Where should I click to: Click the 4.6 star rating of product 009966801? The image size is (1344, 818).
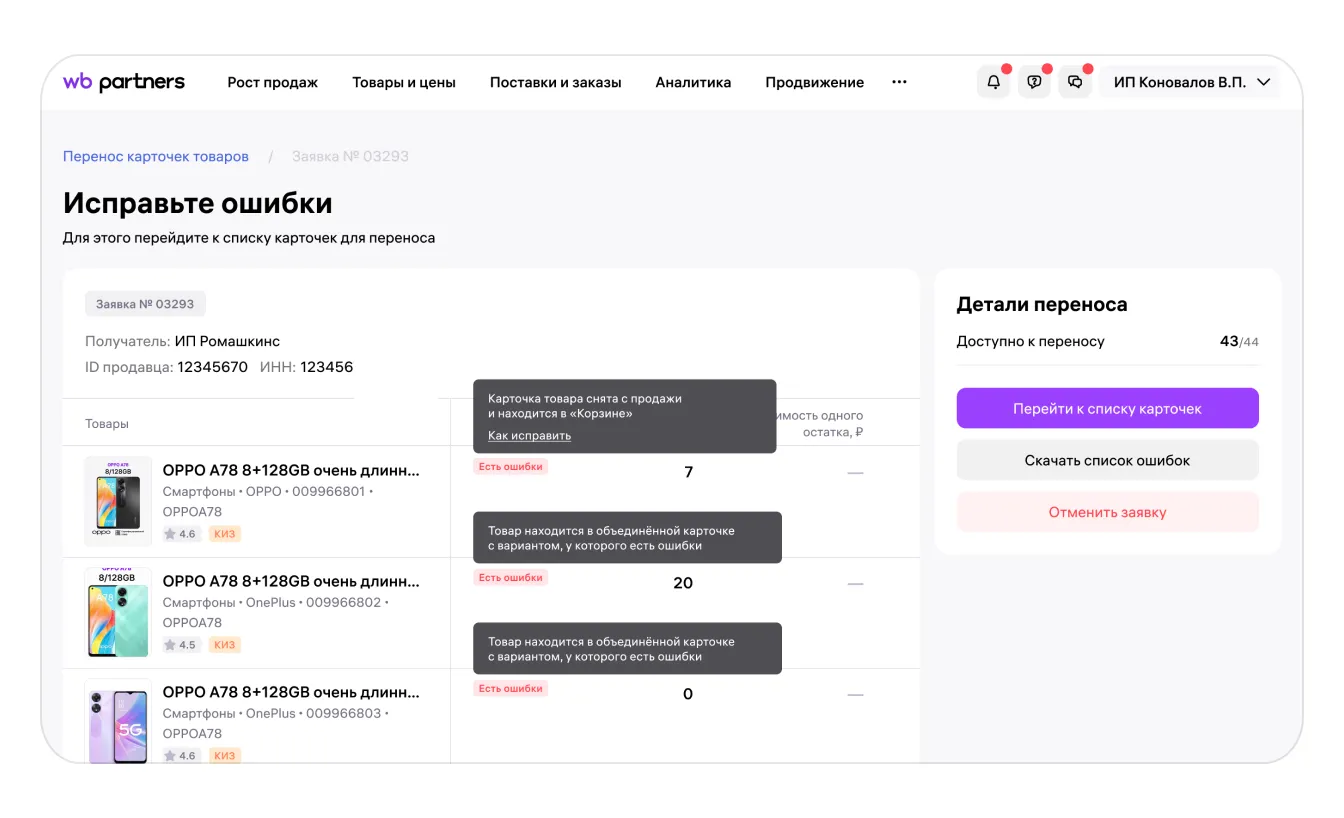[181, 534]
